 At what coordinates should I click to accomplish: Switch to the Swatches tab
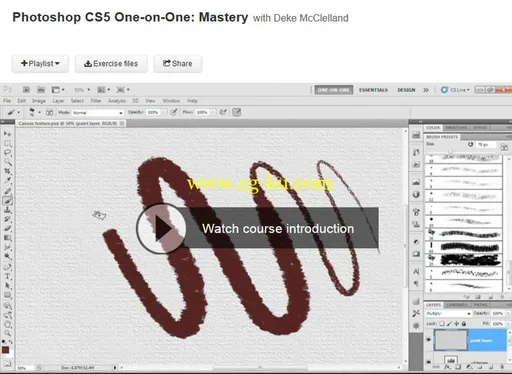tap(456, 128)
